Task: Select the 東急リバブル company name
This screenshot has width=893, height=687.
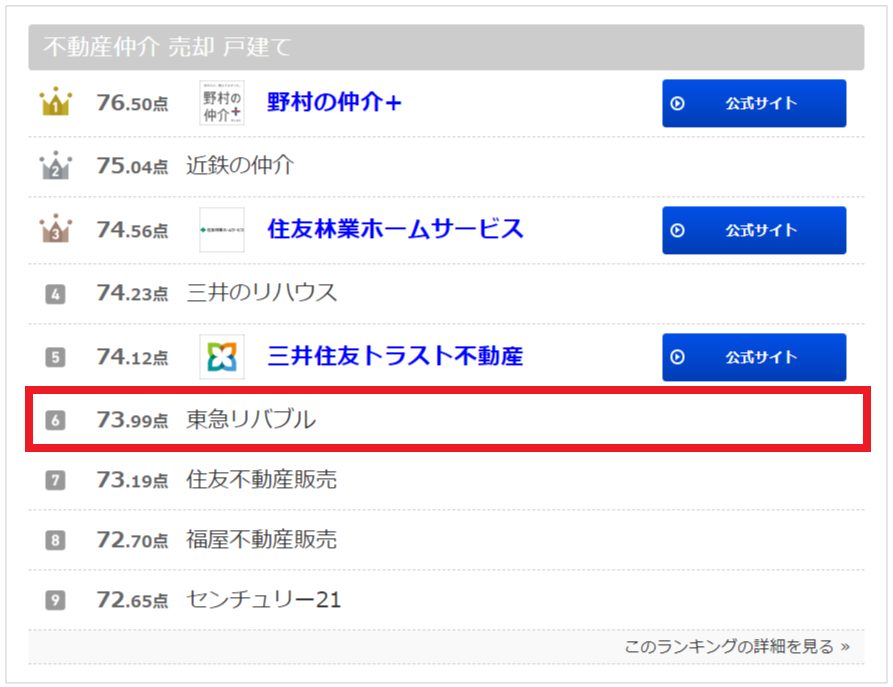Action: (251, 420)
